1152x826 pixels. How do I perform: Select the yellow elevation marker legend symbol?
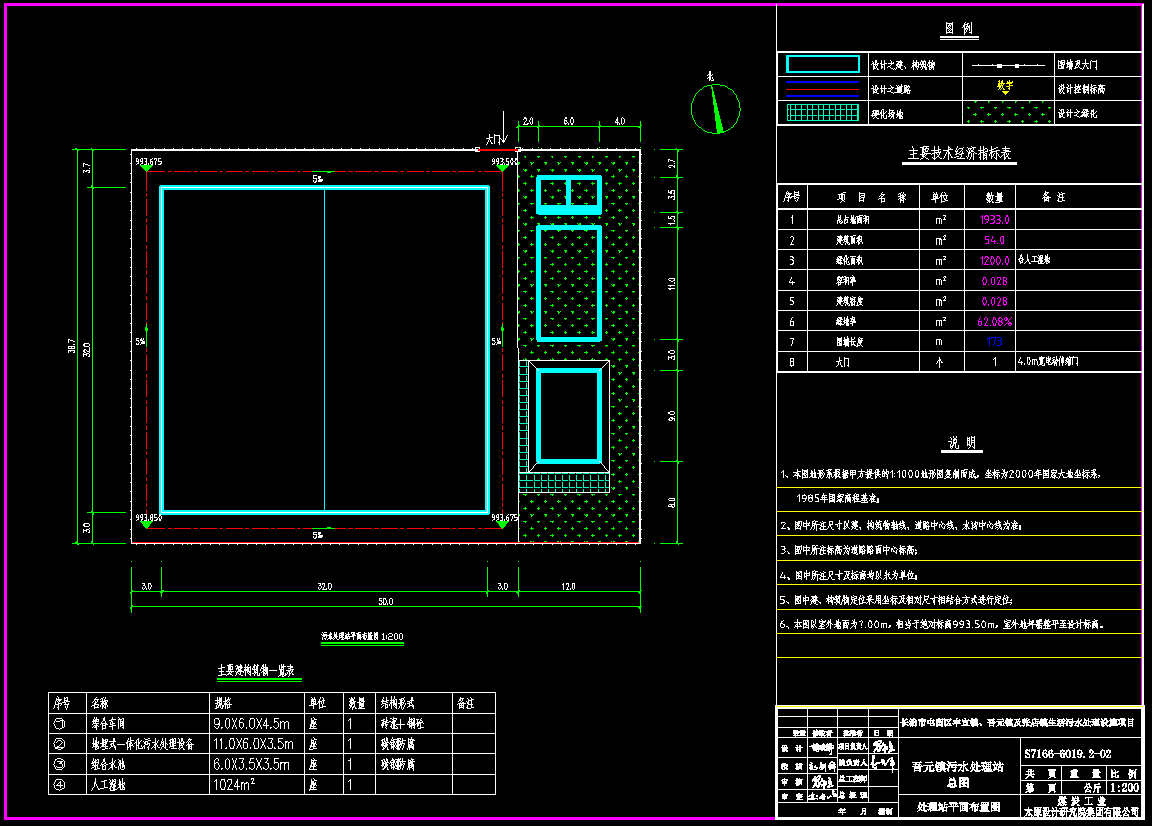(1005, 87)
